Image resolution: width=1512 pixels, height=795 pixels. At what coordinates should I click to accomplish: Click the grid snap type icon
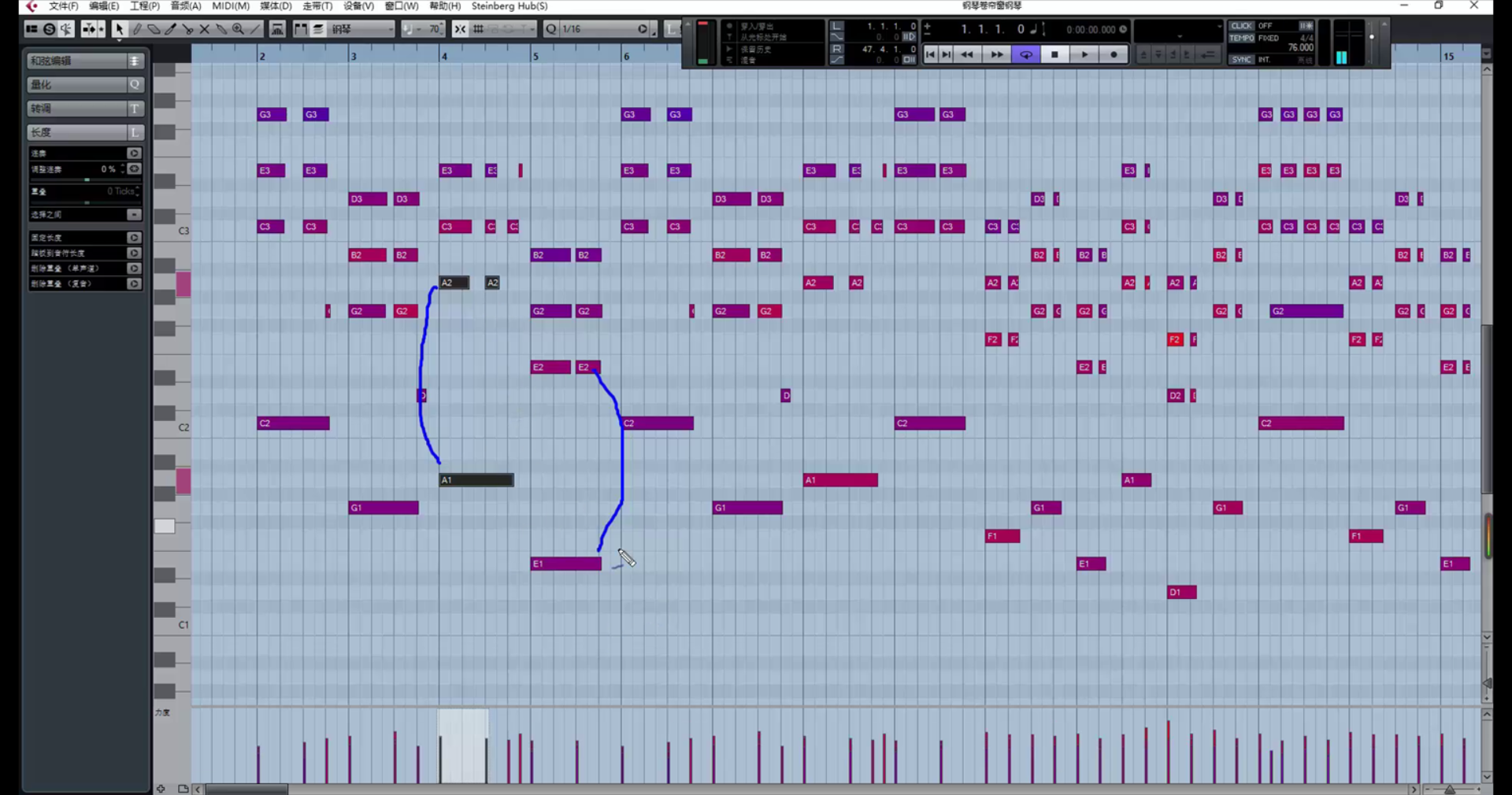tap(478, 29)
